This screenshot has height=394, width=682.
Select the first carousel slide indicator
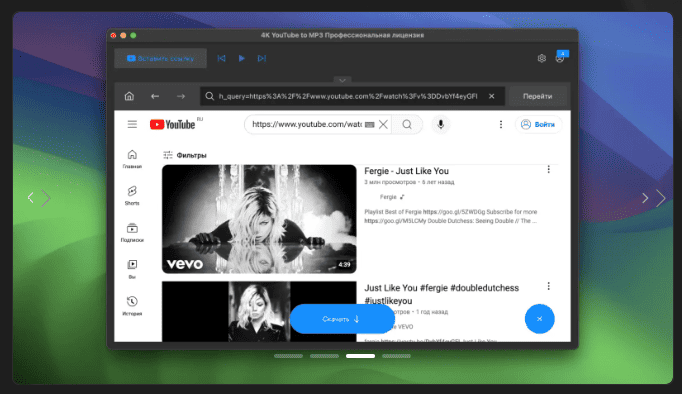click(x=288, y=356)
